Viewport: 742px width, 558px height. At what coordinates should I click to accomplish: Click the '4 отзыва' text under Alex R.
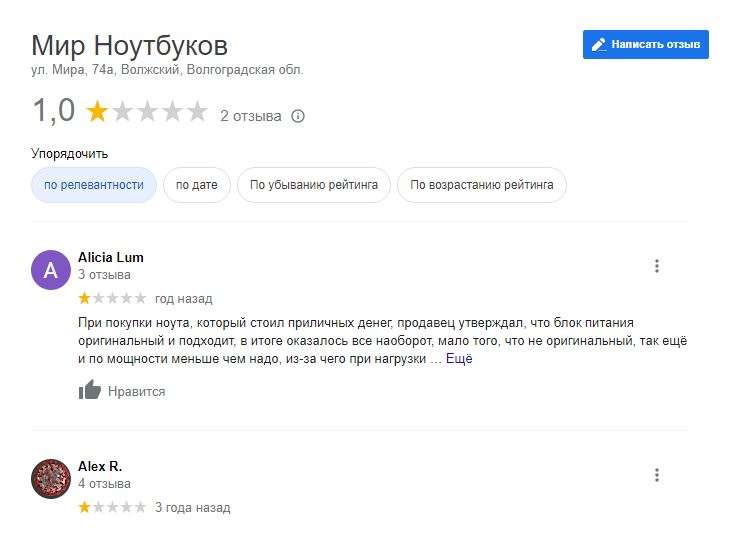104,484
